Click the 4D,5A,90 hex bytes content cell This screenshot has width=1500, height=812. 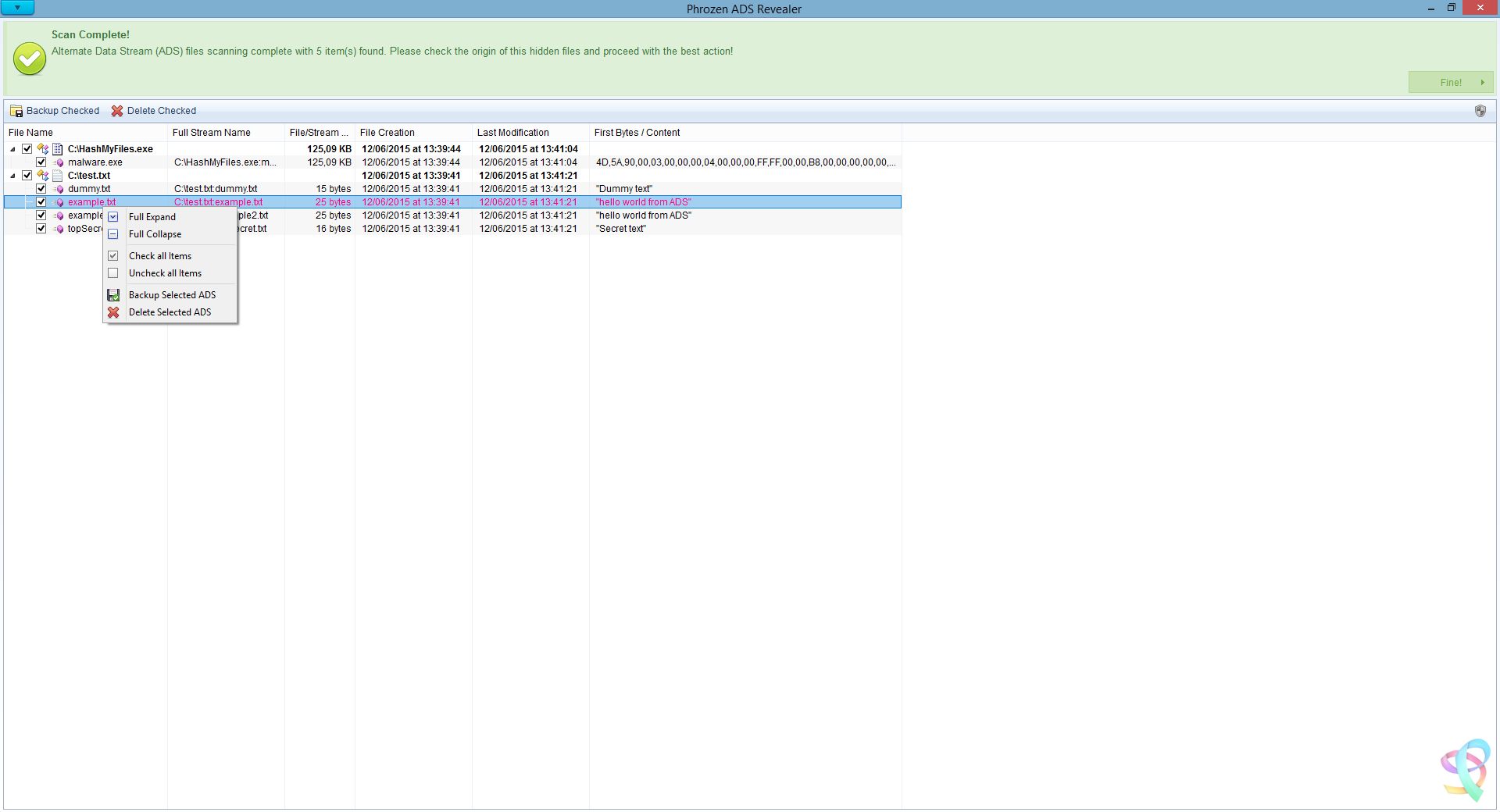[746, 162]
